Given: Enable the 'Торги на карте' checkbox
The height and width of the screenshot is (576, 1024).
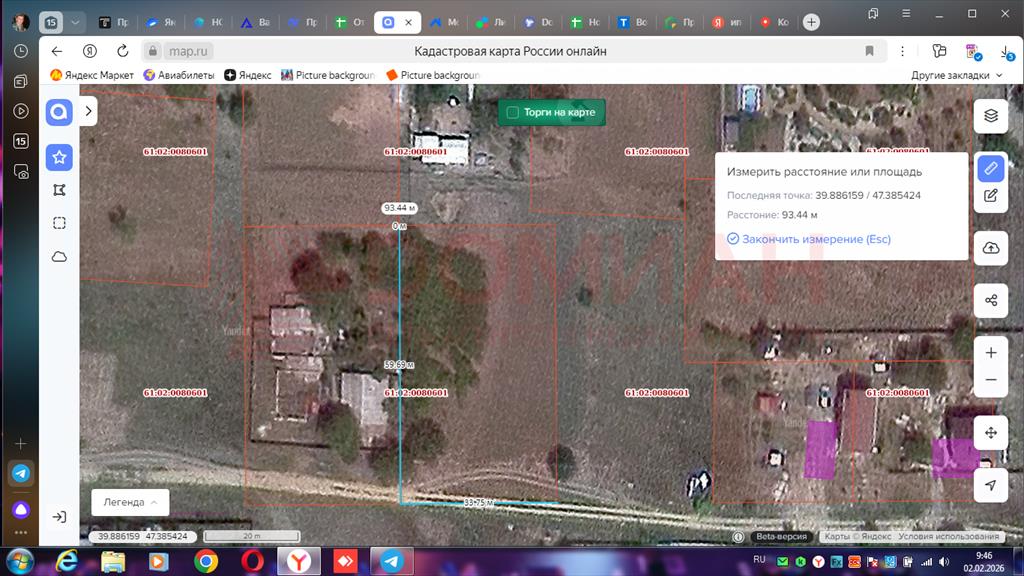Looking at the screenshot, I should 513,112.
